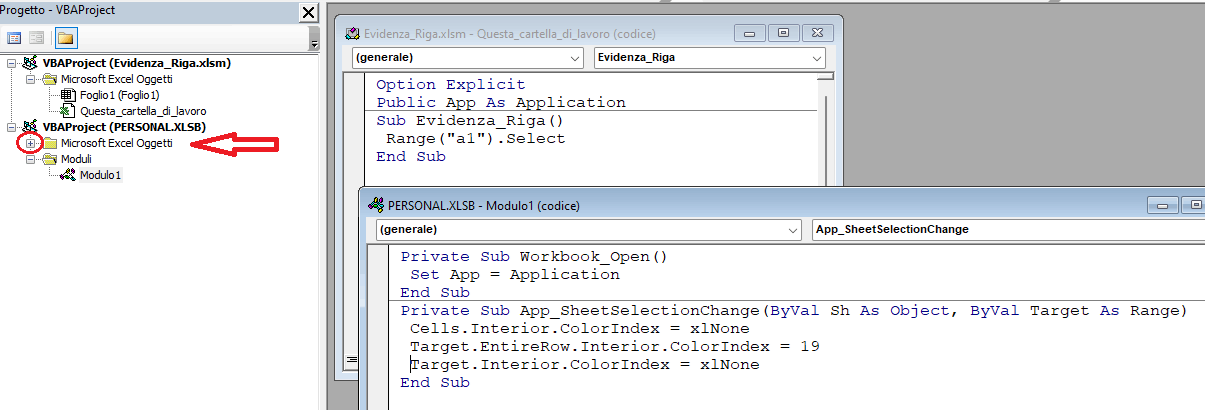Click the Evidenza_Riga.xlsm window title bar
Screen dimensions: 1205x410
coord(590,33)
